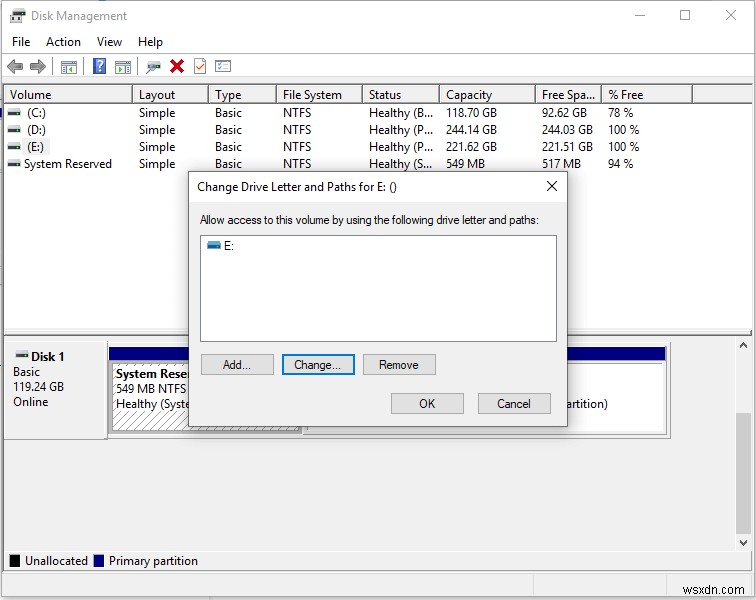This screenshot has width=756, height=600.
Task: Click the 517 MB free space cell
Action: point(561,164)
